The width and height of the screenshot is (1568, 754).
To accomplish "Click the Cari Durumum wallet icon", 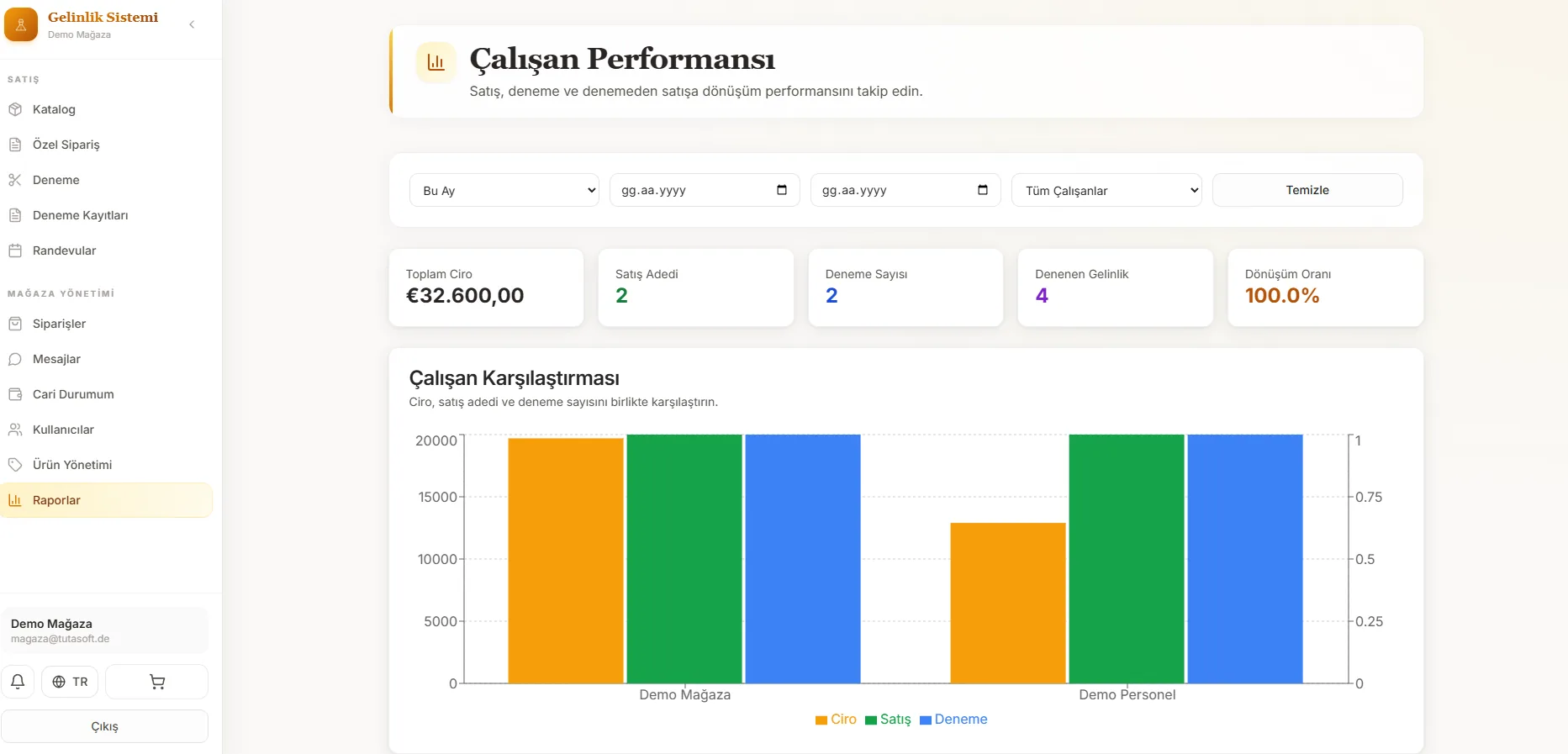I will [x=15, y=394].
